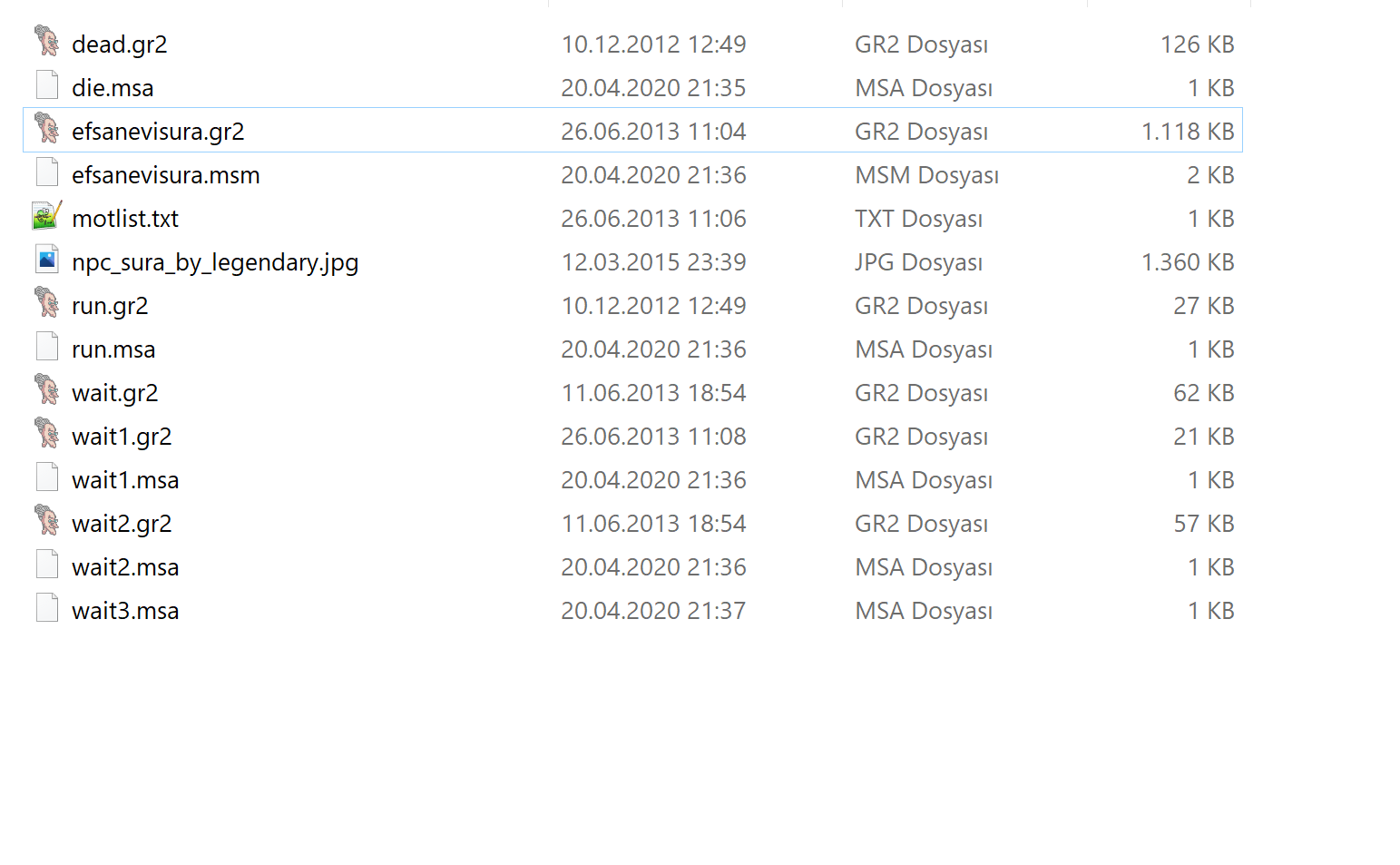The width and height of the screenshot is (1400, 865).
Task: Click the 57 KB size of wait2.gr2
Action: click(1203, 524)
